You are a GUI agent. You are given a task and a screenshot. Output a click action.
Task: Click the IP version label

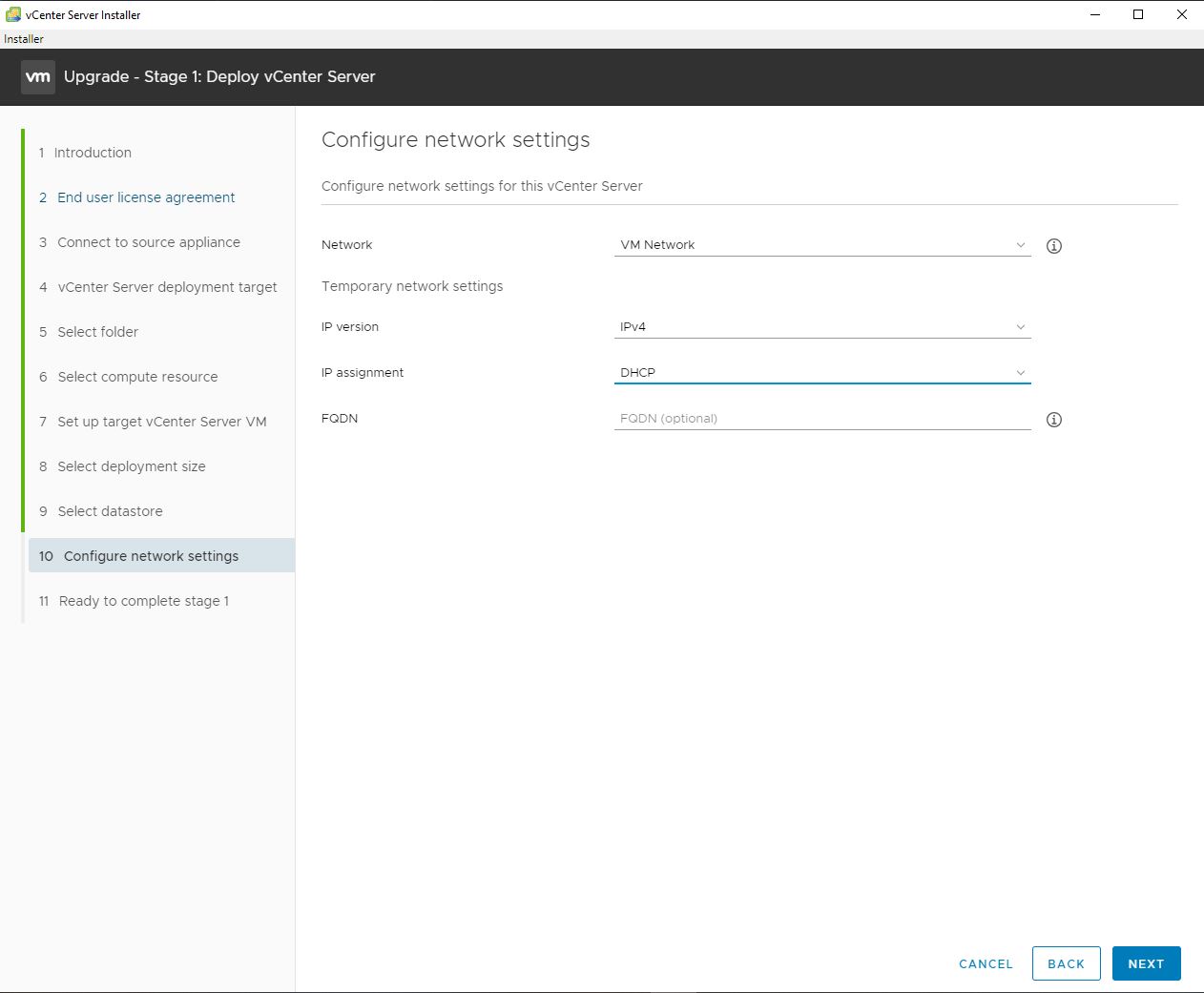pyautogui.click(x=350, y=327)
